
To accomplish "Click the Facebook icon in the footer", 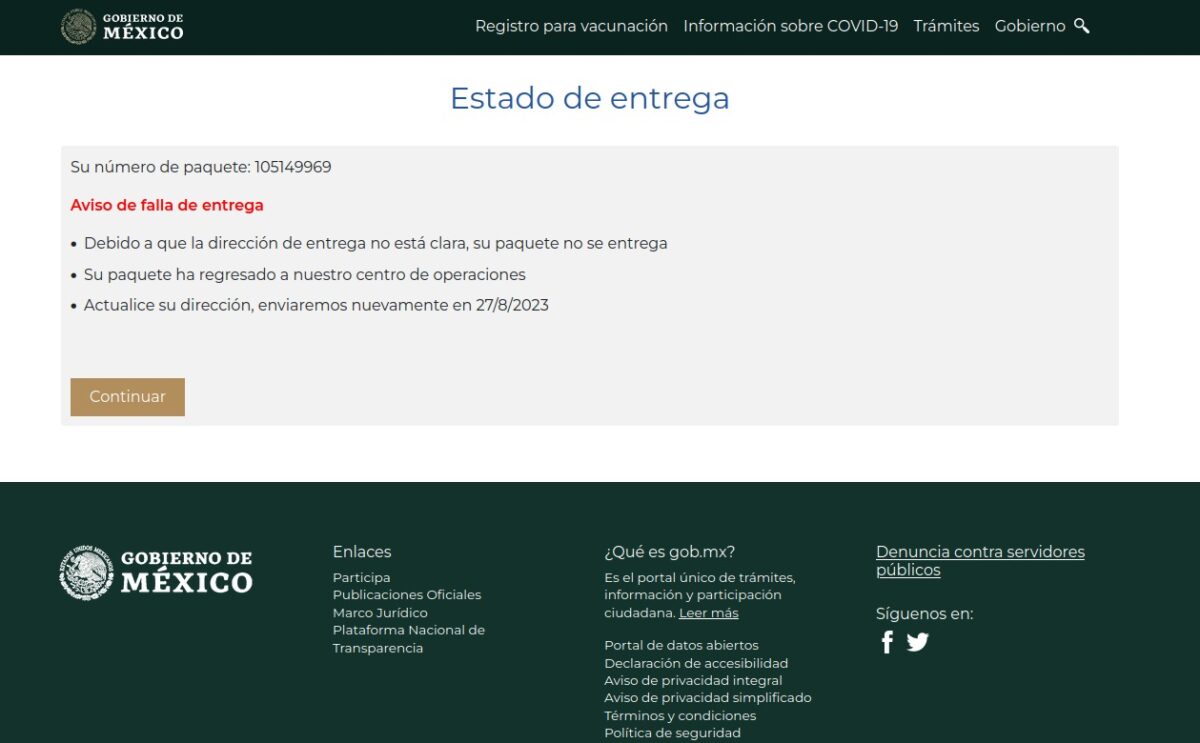I will tap(886, 643).
